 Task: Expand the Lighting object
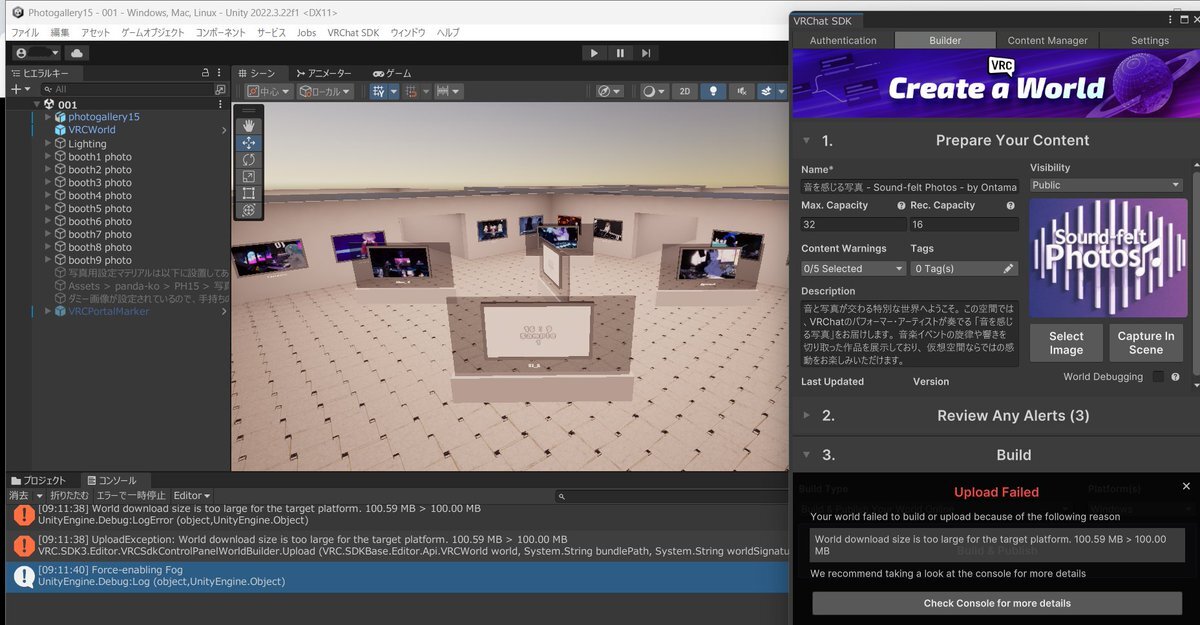[x=48, y=144]
